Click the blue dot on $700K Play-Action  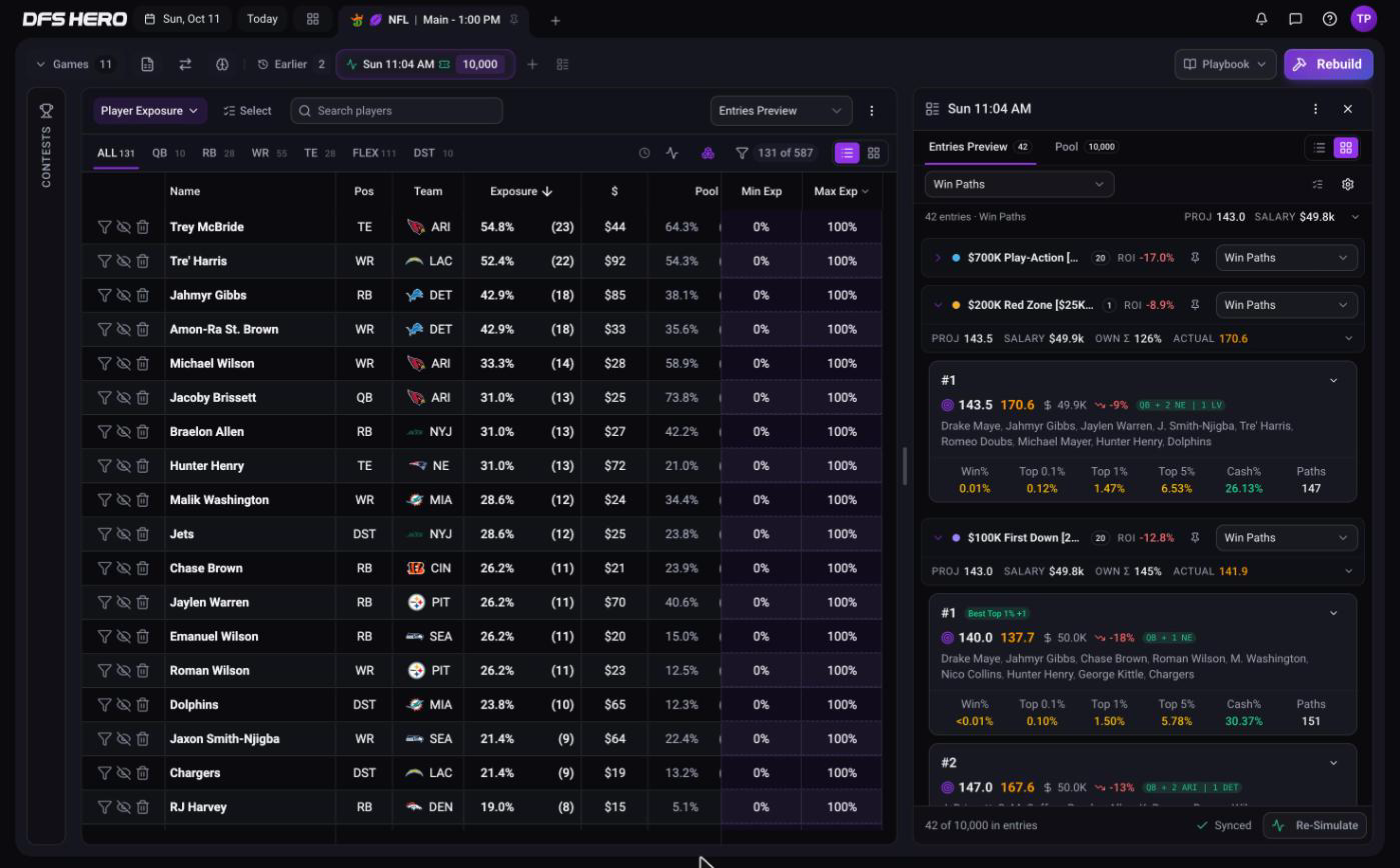click(x=956, y=258)
